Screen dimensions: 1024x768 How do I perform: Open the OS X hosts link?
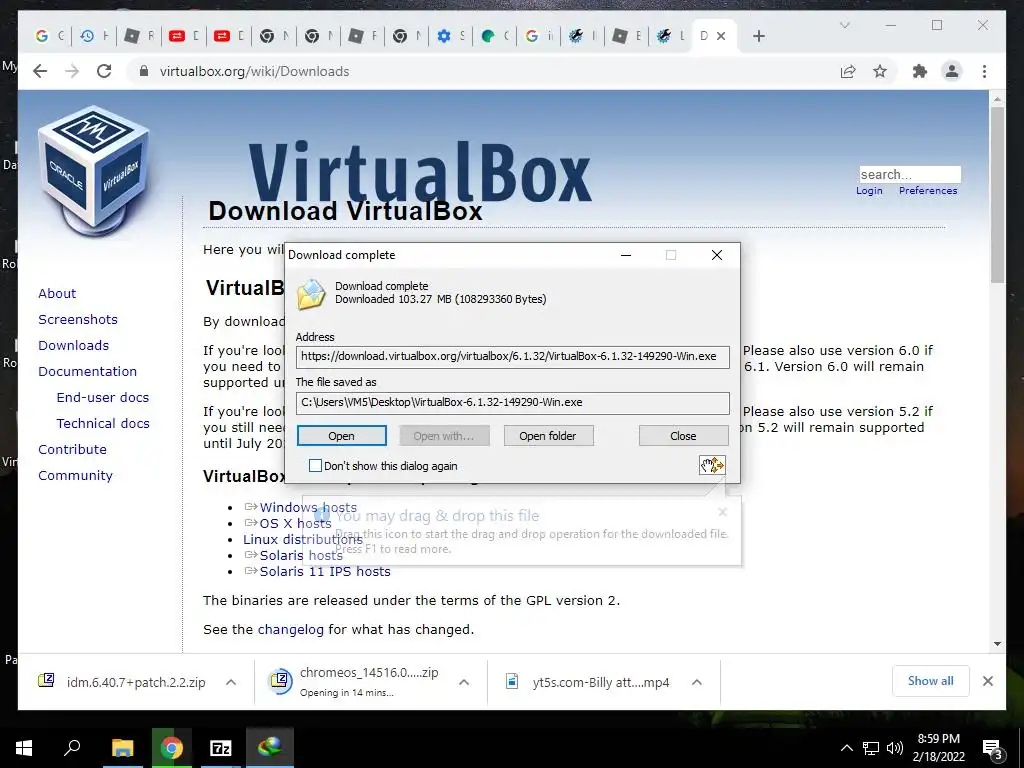pyautogui.click(x=295, y=524)
